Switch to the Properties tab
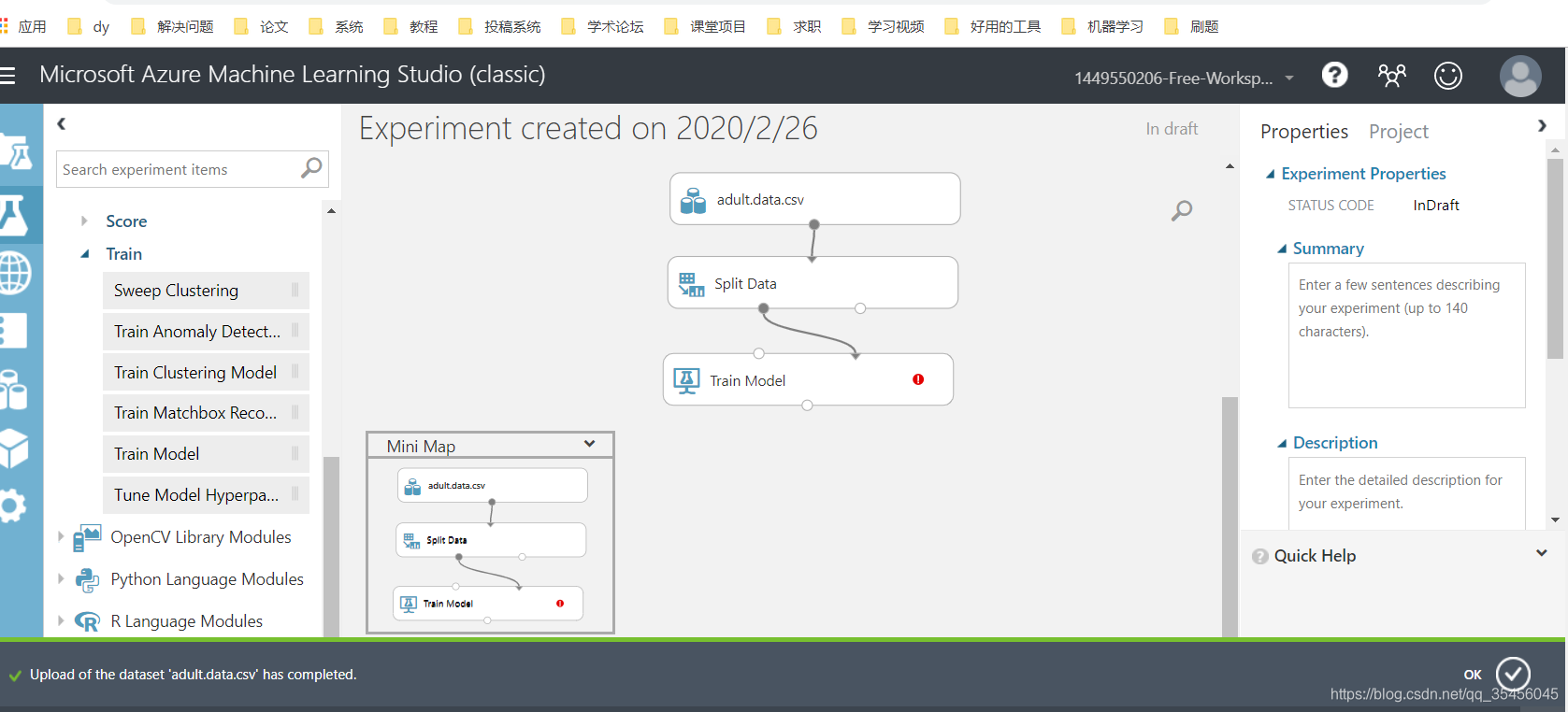Image resolution: width=1568 pixels, height=712 pixels. 1303,132
